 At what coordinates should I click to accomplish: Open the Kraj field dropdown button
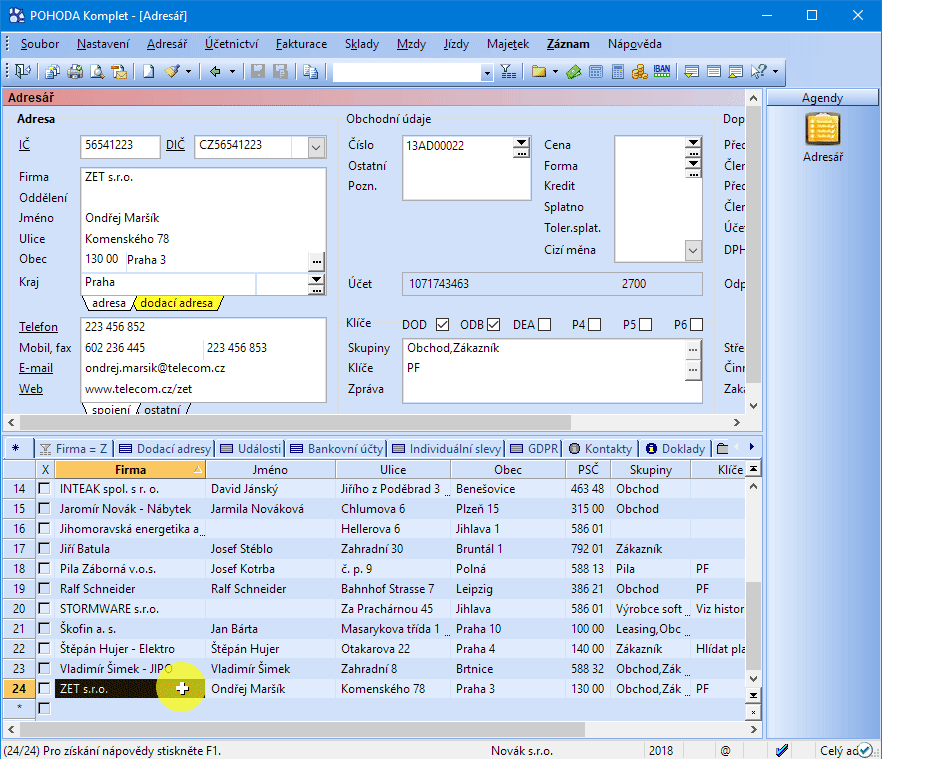316,279
